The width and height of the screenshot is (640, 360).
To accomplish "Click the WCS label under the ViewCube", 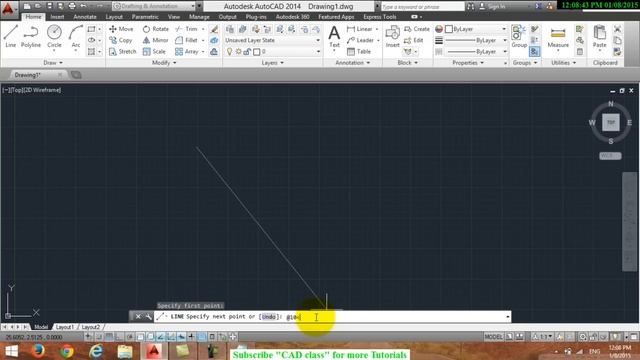I will click(610, 156).
